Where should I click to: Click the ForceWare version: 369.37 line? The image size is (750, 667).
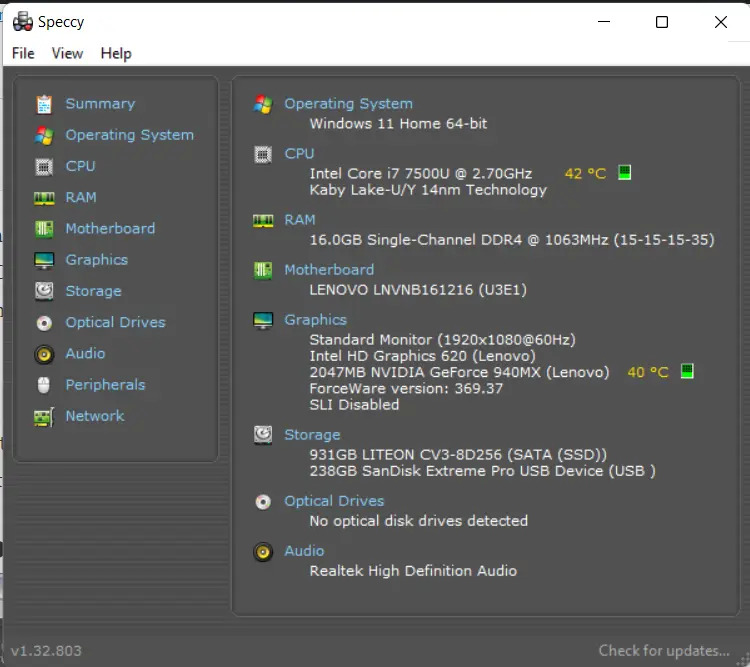[406, 389]
